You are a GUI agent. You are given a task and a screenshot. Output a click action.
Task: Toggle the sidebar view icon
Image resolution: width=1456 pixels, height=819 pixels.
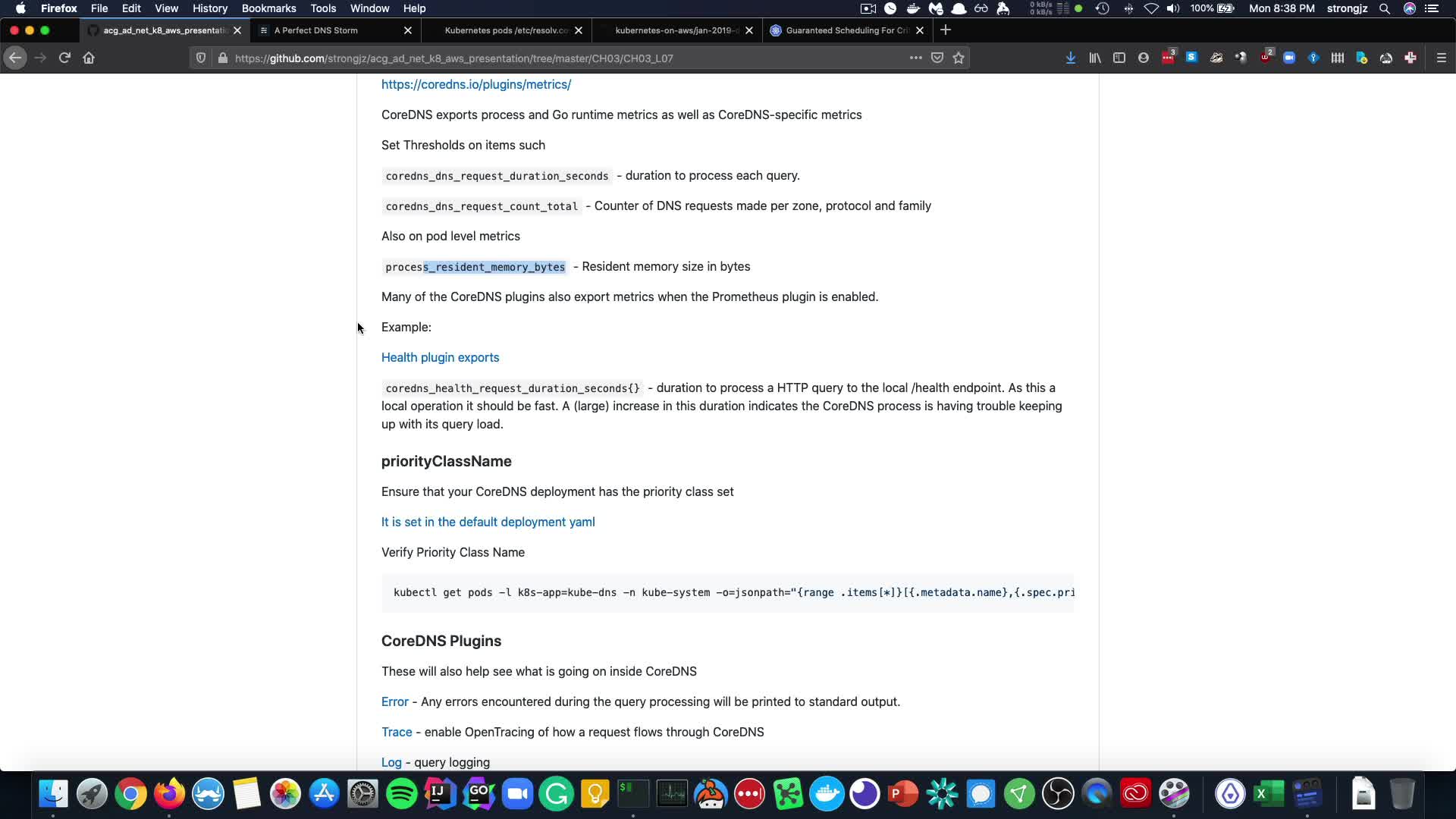[1119, 58]
